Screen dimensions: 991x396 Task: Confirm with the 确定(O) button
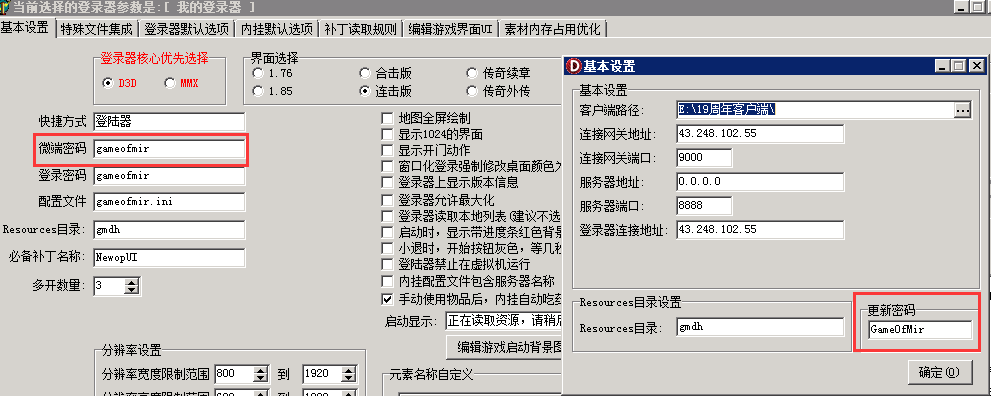(940, 373)
